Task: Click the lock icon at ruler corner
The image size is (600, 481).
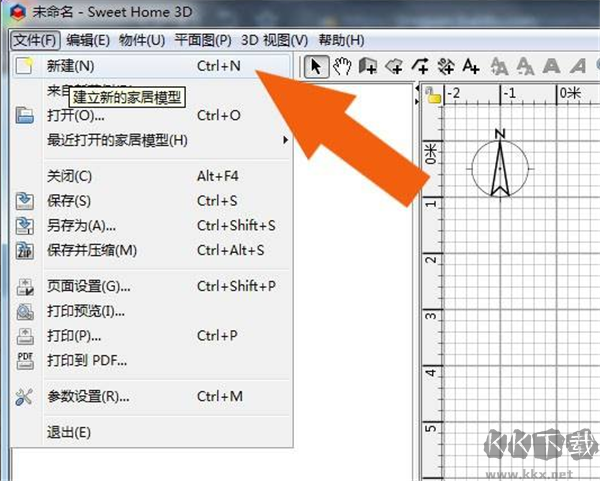Action: 433,95
